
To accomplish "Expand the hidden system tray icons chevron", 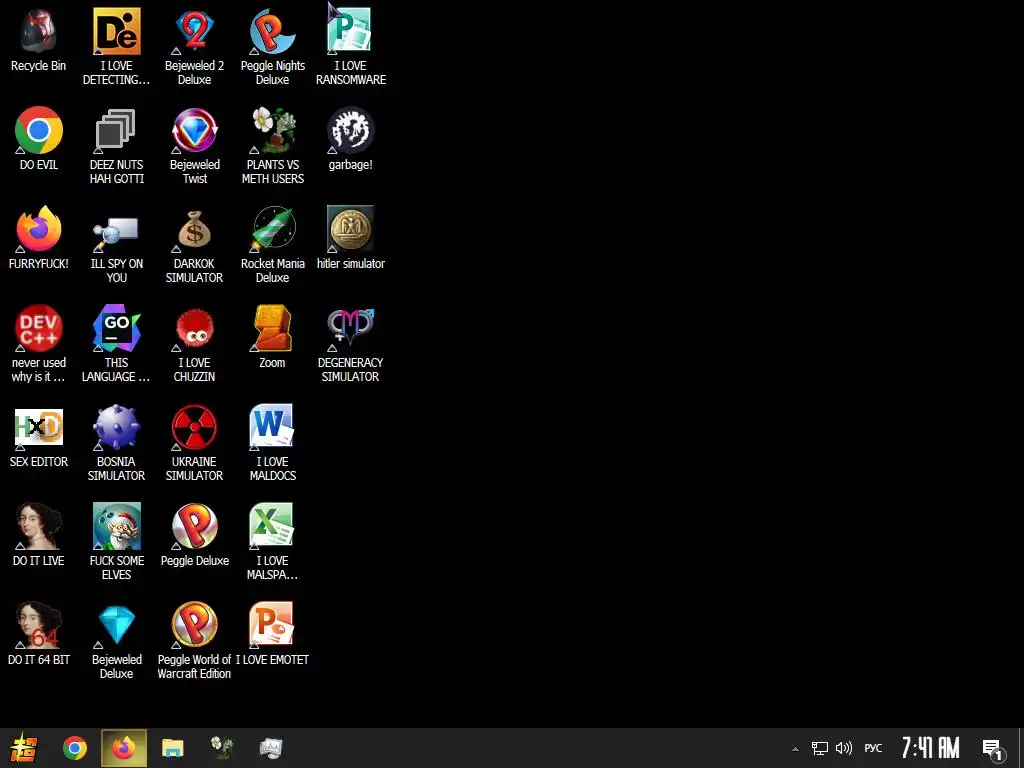I will click(795, 749).
